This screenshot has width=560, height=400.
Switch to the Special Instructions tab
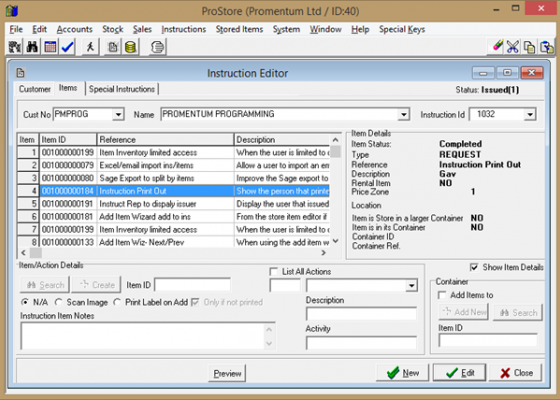tap(122, 89)
